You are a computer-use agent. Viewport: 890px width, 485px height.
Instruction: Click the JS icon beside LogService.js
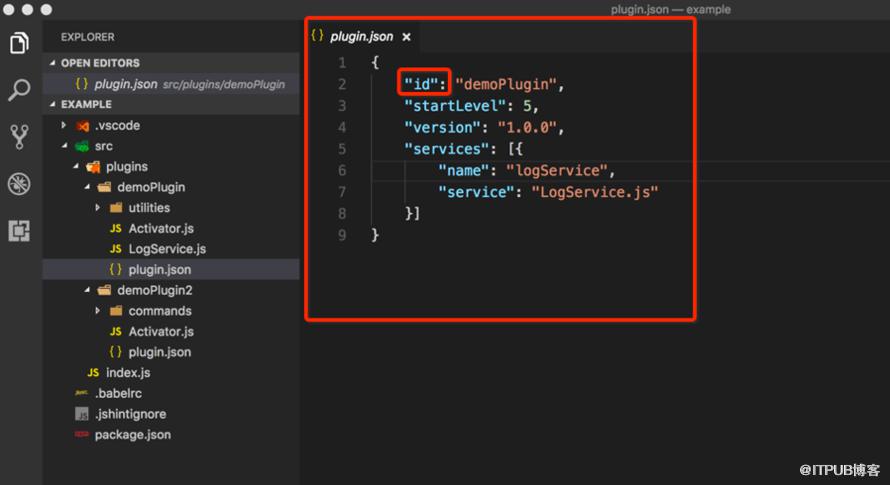click(116, 249)
